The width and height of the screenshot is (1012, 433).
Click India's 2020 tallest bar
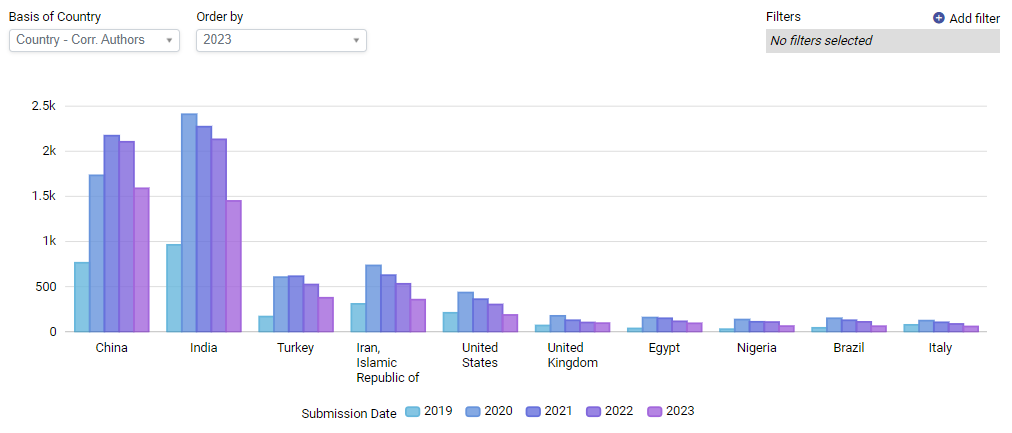click(188, 222)
